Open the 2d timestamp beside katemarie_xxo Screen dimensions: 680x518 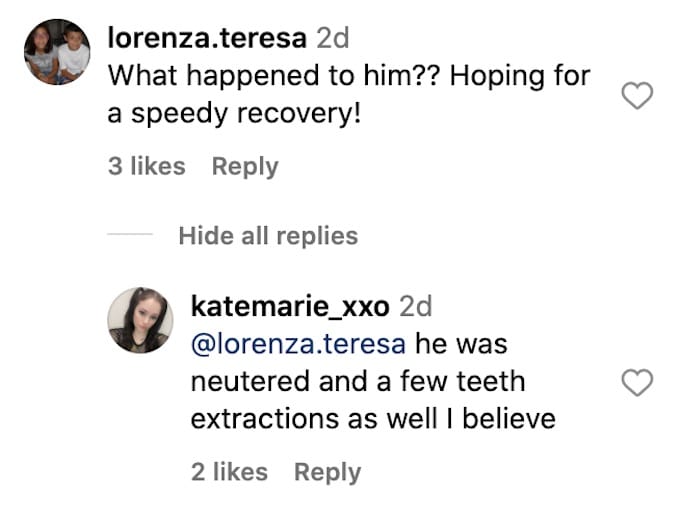pyautogui.click(x=416, y=306)
